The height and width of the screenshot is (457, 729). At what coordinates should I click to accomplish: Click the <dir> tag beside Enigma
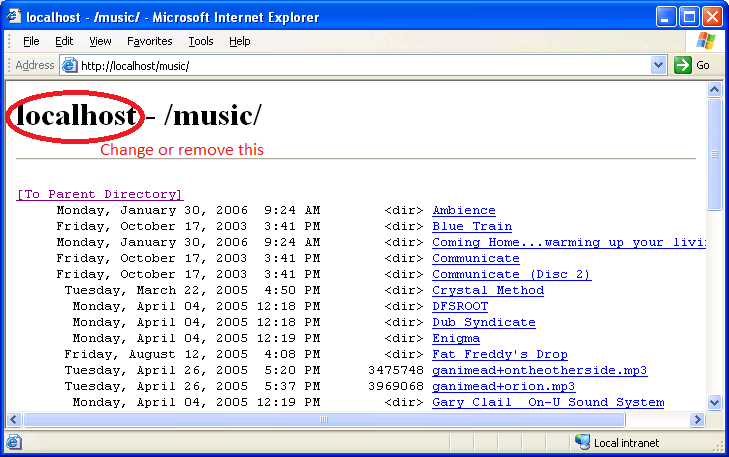coord(404,338)
